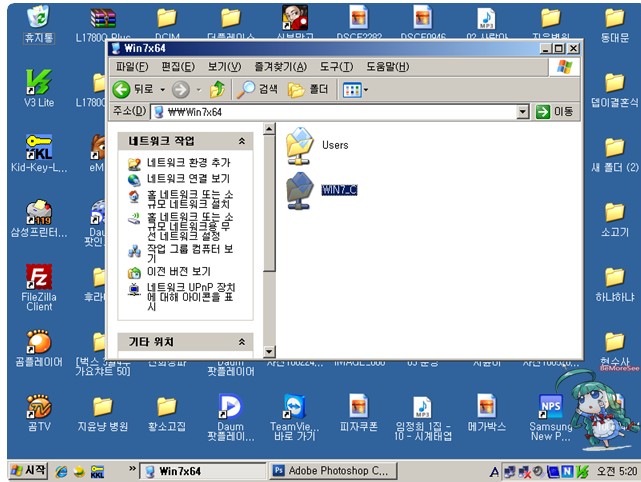Open the 도구(T) menu
Viewport: 641px width, 482px height.
click(x=335, y=67)
